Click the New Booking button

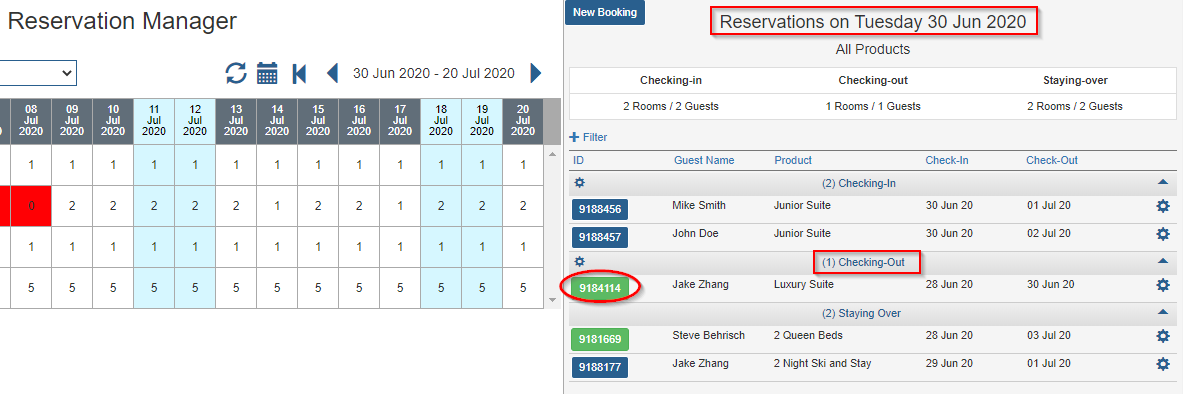click(x=605, y=12)
